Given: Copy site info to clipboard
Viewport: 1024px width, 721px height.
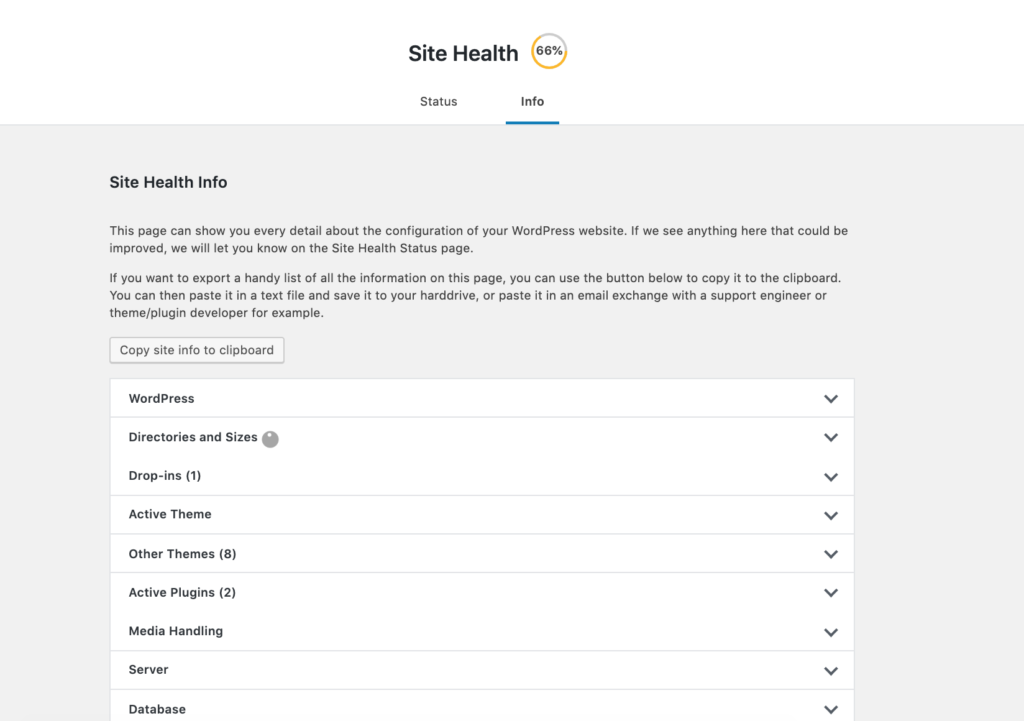Looking at the screenshot, I should [x=197, y=350].
